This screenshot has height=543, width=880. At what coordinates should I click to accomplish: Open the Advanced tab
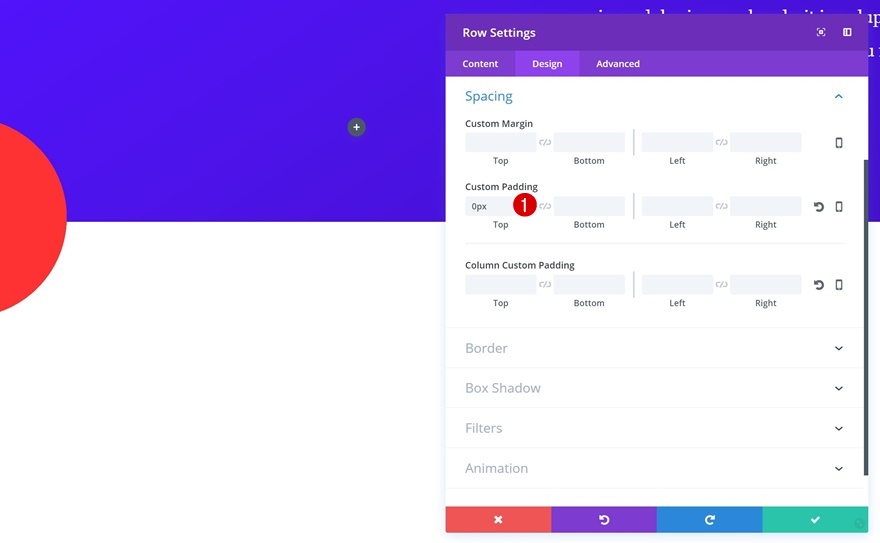pyautogui.click(x=618, y=64)
